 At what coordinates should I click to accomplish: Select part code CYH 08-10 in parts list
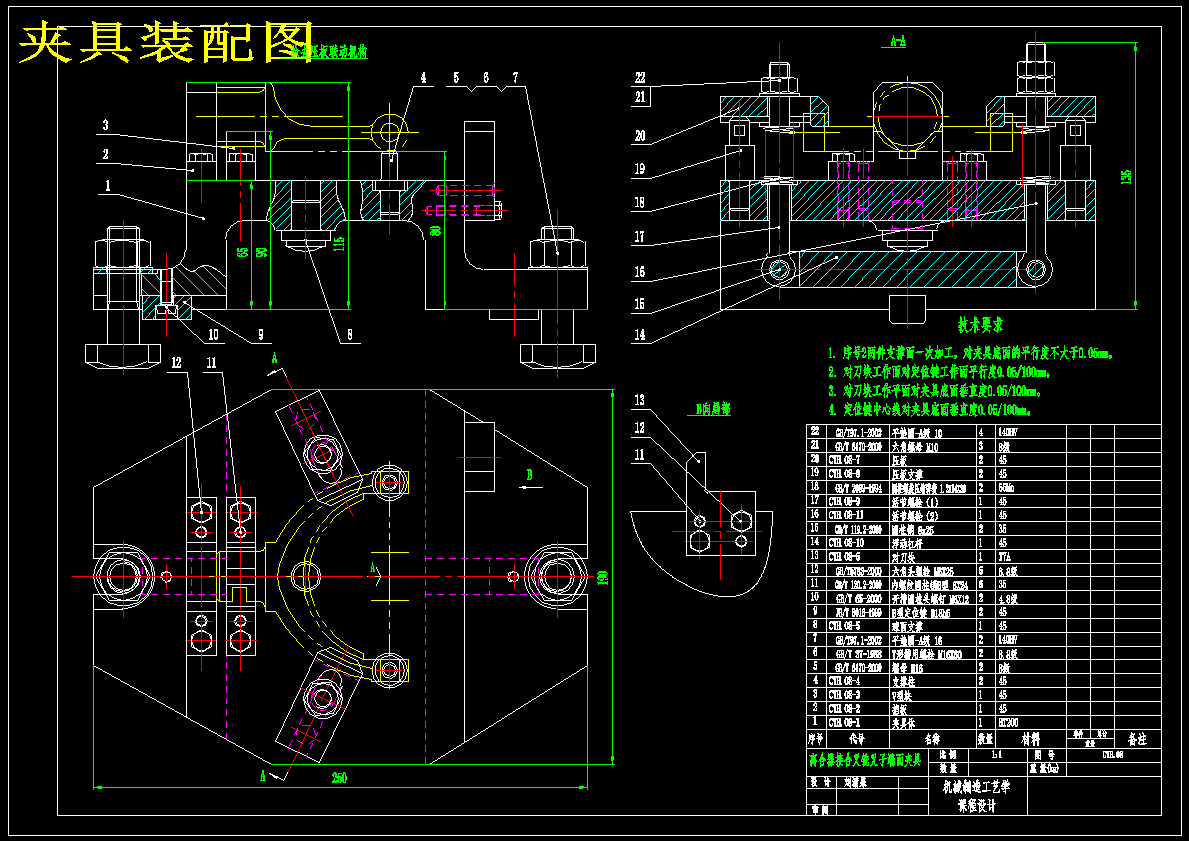pyautogui.click(x=846, y=542)
